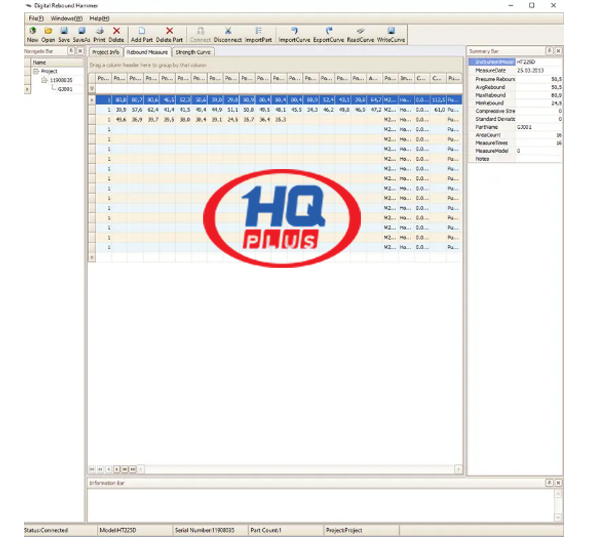This screenshot has width=600, height=540.
Task: Click cell 61,0 in the second data row
Action: tap(439, 110)
